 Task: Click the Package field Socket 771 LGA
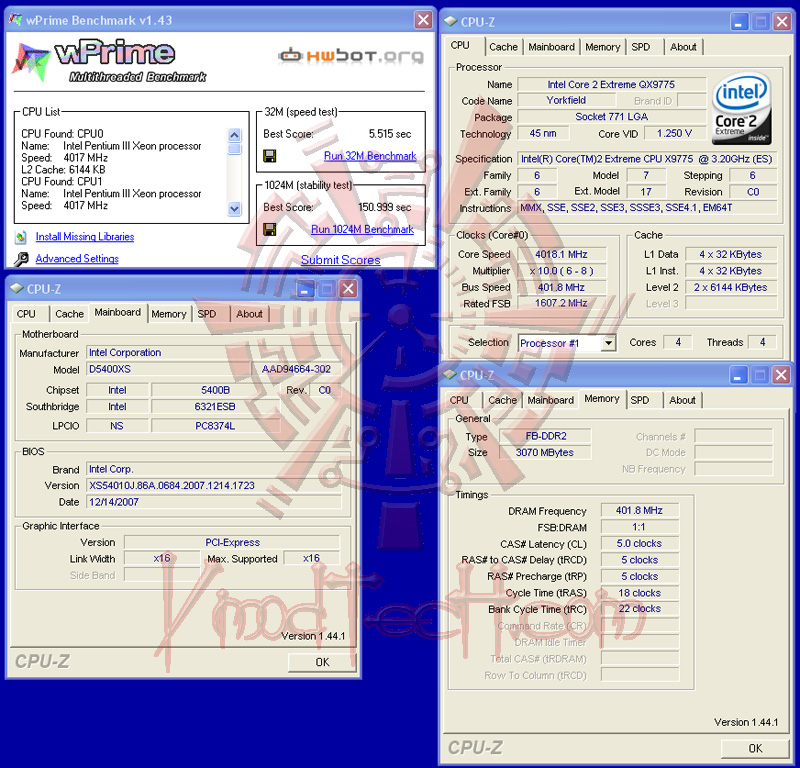[611, 117]
